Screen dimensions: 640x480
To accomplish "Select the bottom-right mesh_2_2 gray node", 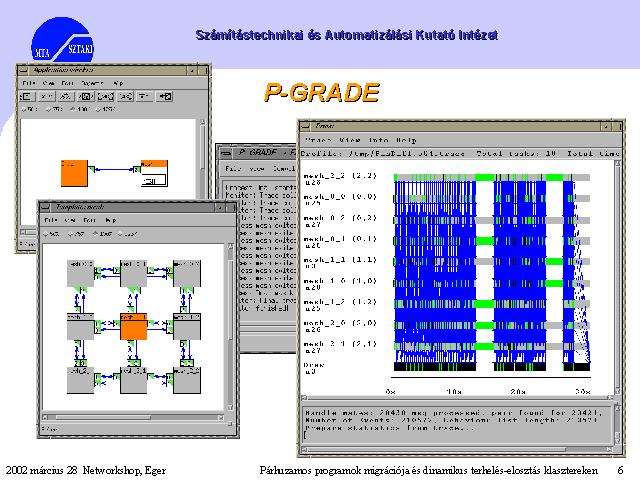I will click(x=187, y=380).
